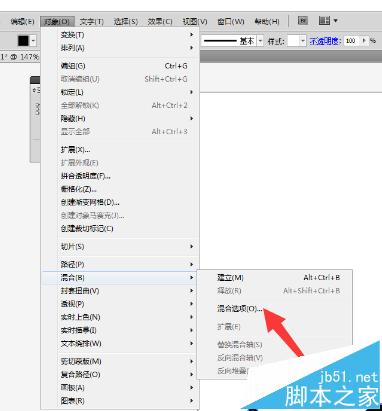Open the 视图(V) menu
Screen dimensions: 382x411
tap(195, 22)
